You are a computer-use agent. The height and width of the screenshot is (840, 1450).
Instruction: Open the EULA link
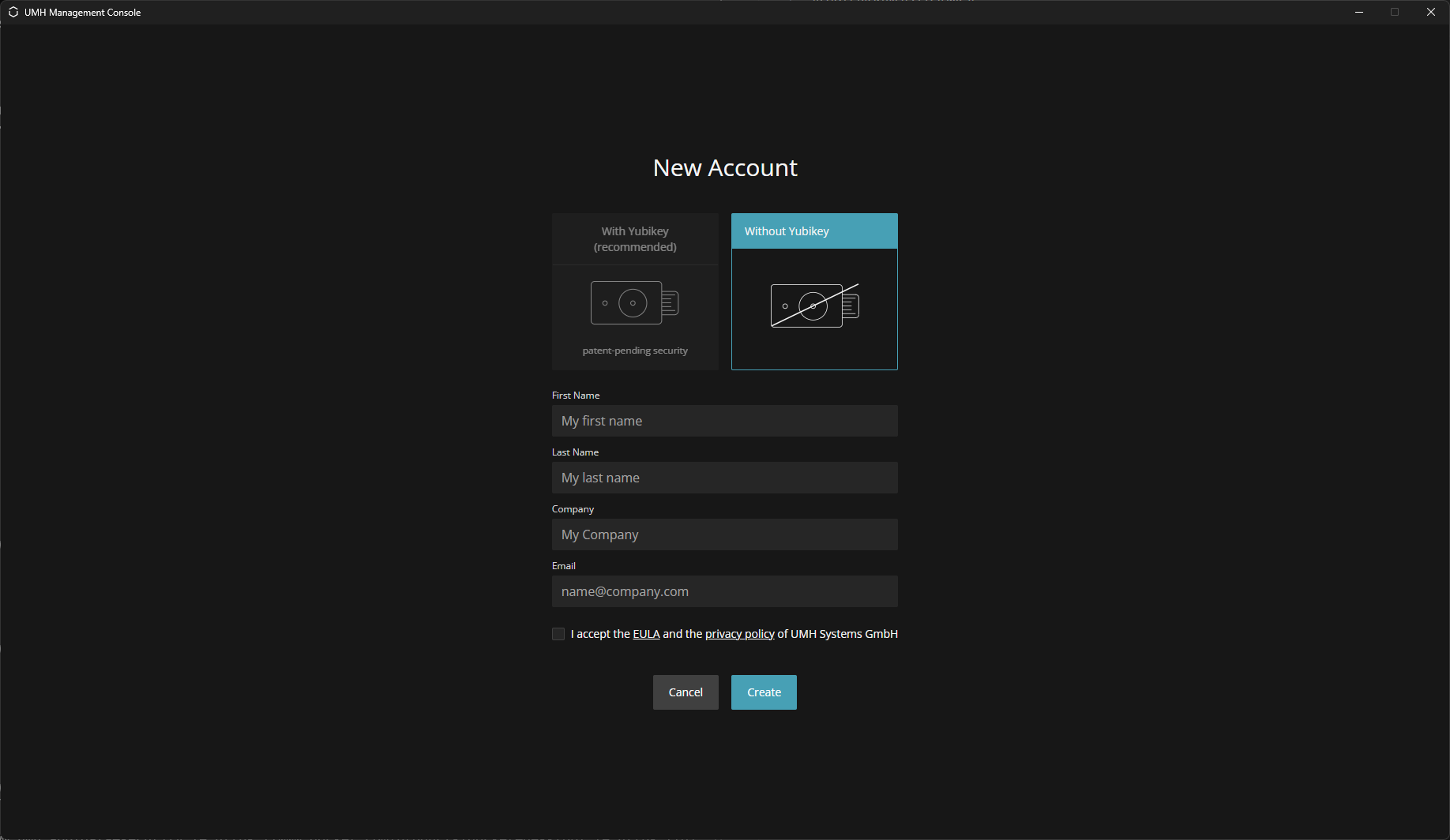point(646,634)
